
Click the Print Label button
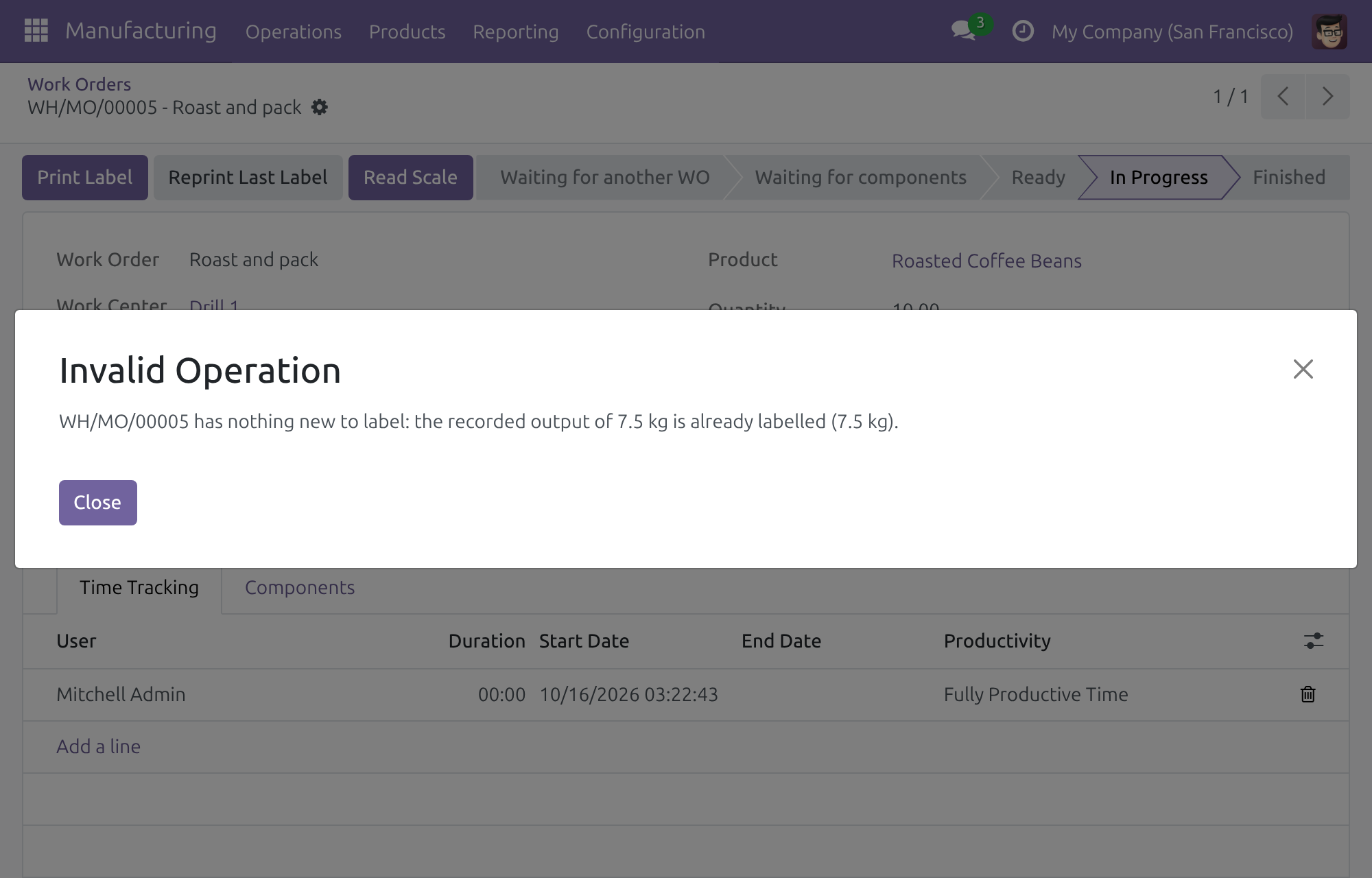pos(85,178)
